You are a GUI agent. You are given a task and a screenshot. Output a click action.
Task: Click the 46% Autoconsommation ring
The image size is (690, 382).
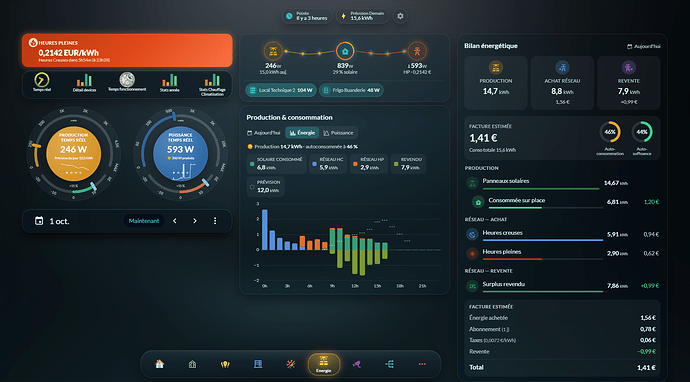pyautogui.click(x=610, y=132)
